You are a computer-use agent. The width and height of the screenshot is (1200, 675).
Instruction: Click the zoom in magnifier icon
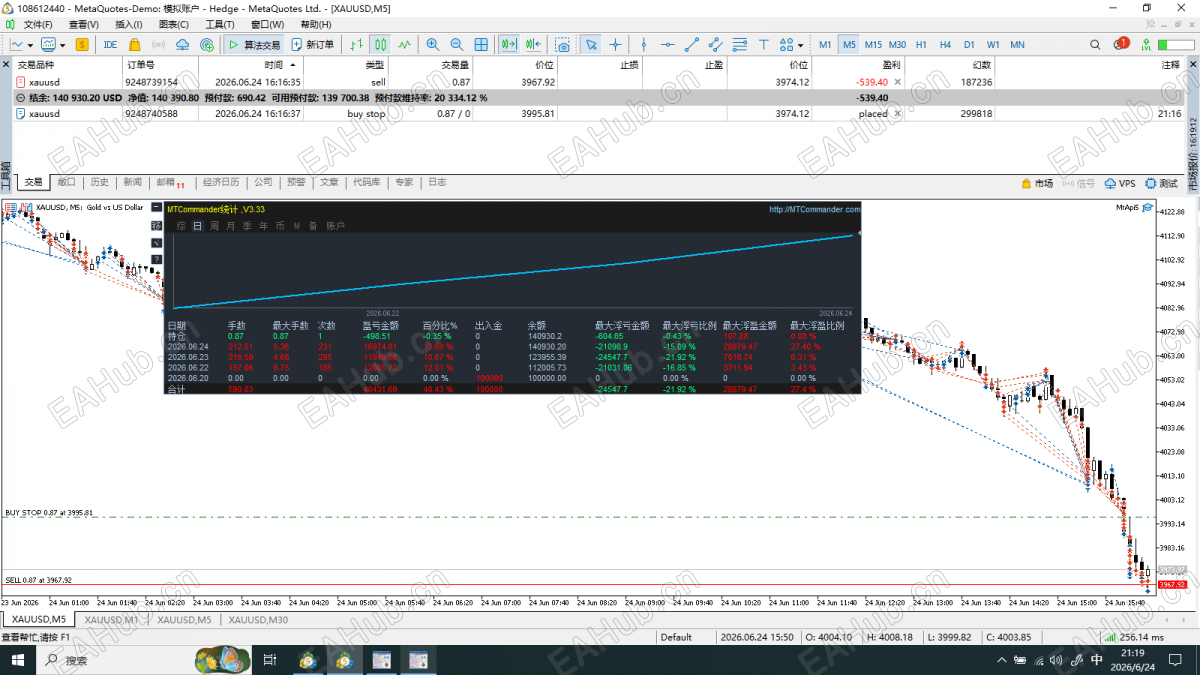(433, 44)
